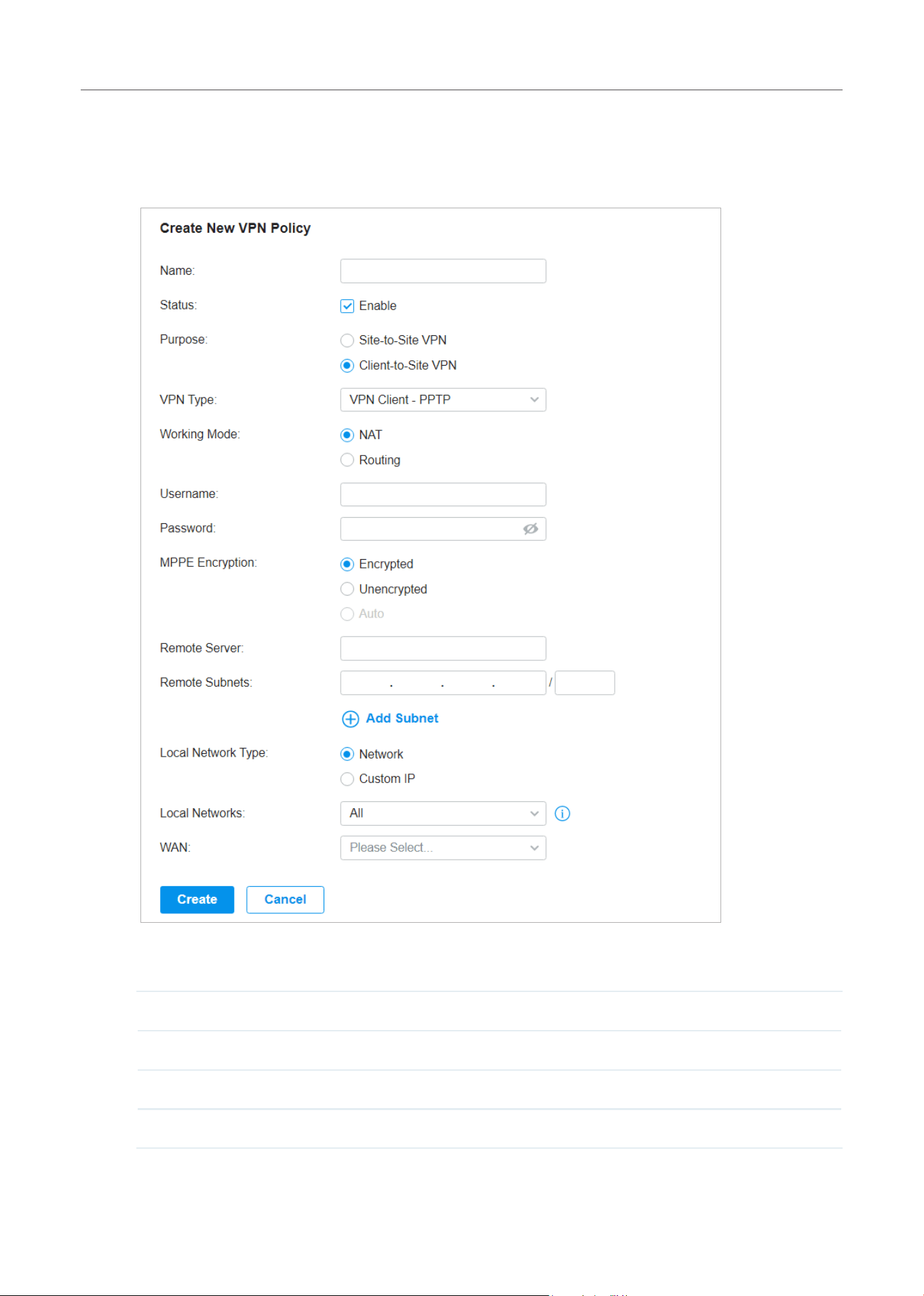
Task: Select Client-to-Site VPN purpose
Action: tap(347, 366)
